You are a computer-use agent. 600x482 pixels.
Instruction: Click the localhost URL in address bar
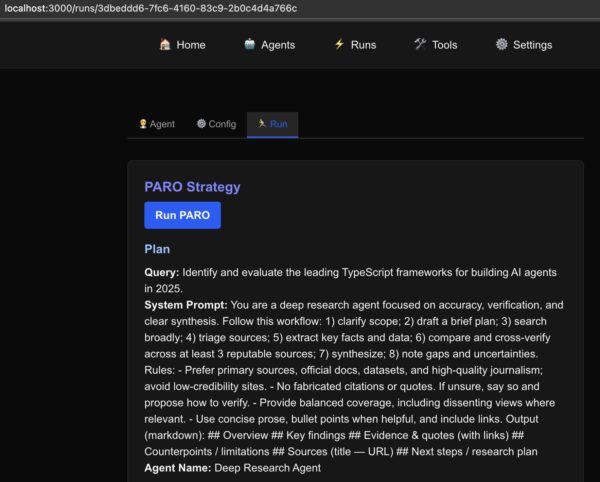tap(150, 8)
